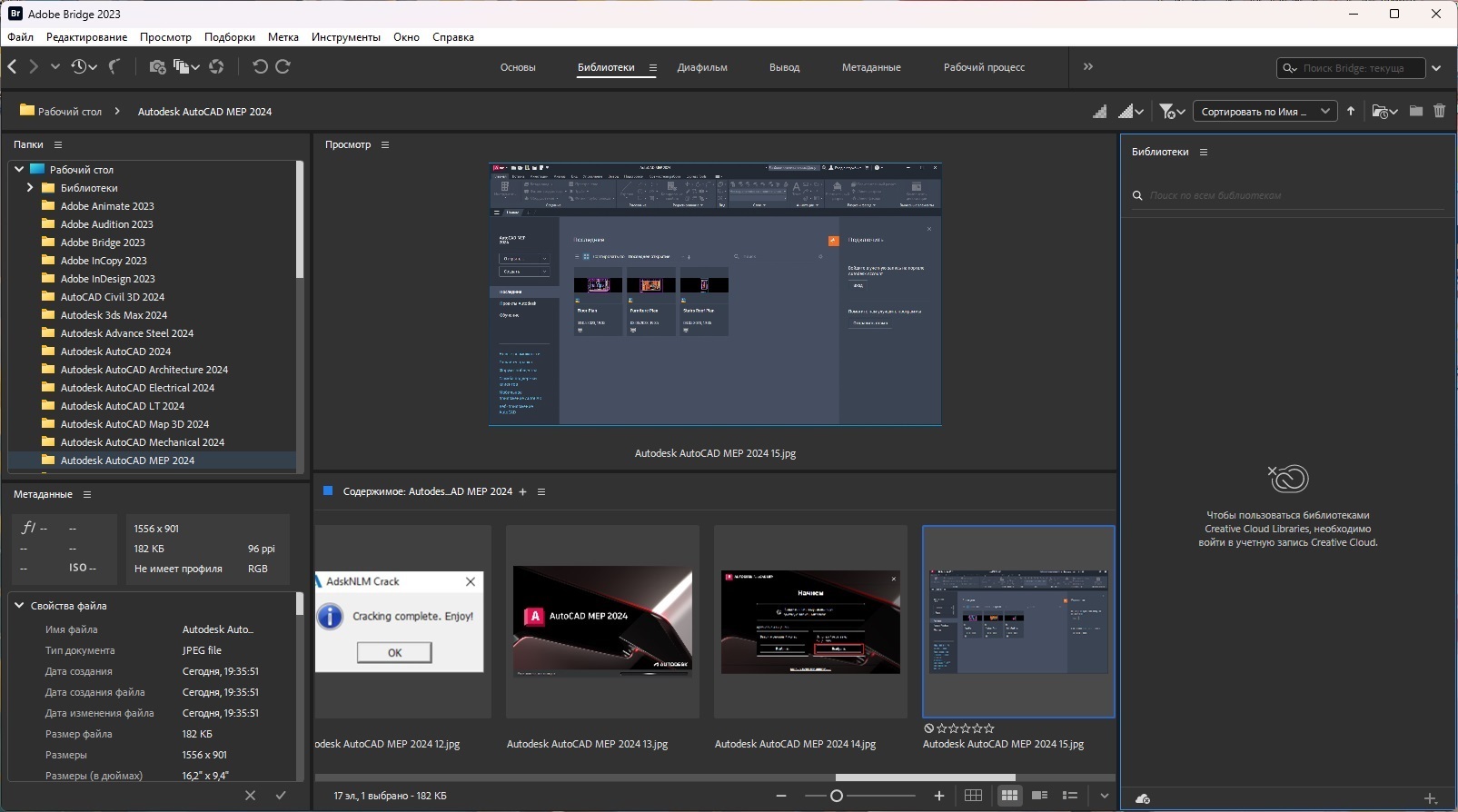Click the Delete item trash icon
This screenshot has height=812, width=1458.
pos(1439,111)
